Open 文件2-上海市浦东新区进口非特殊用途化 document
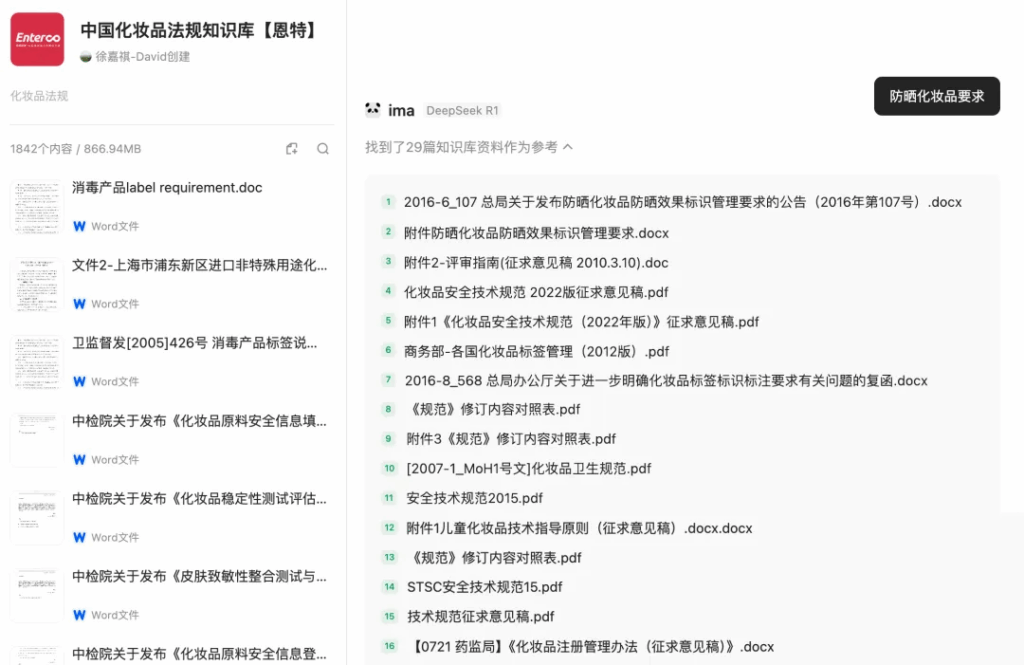Image resolution: width=1024 pixels, height=665 pixels. coord(199,265)
